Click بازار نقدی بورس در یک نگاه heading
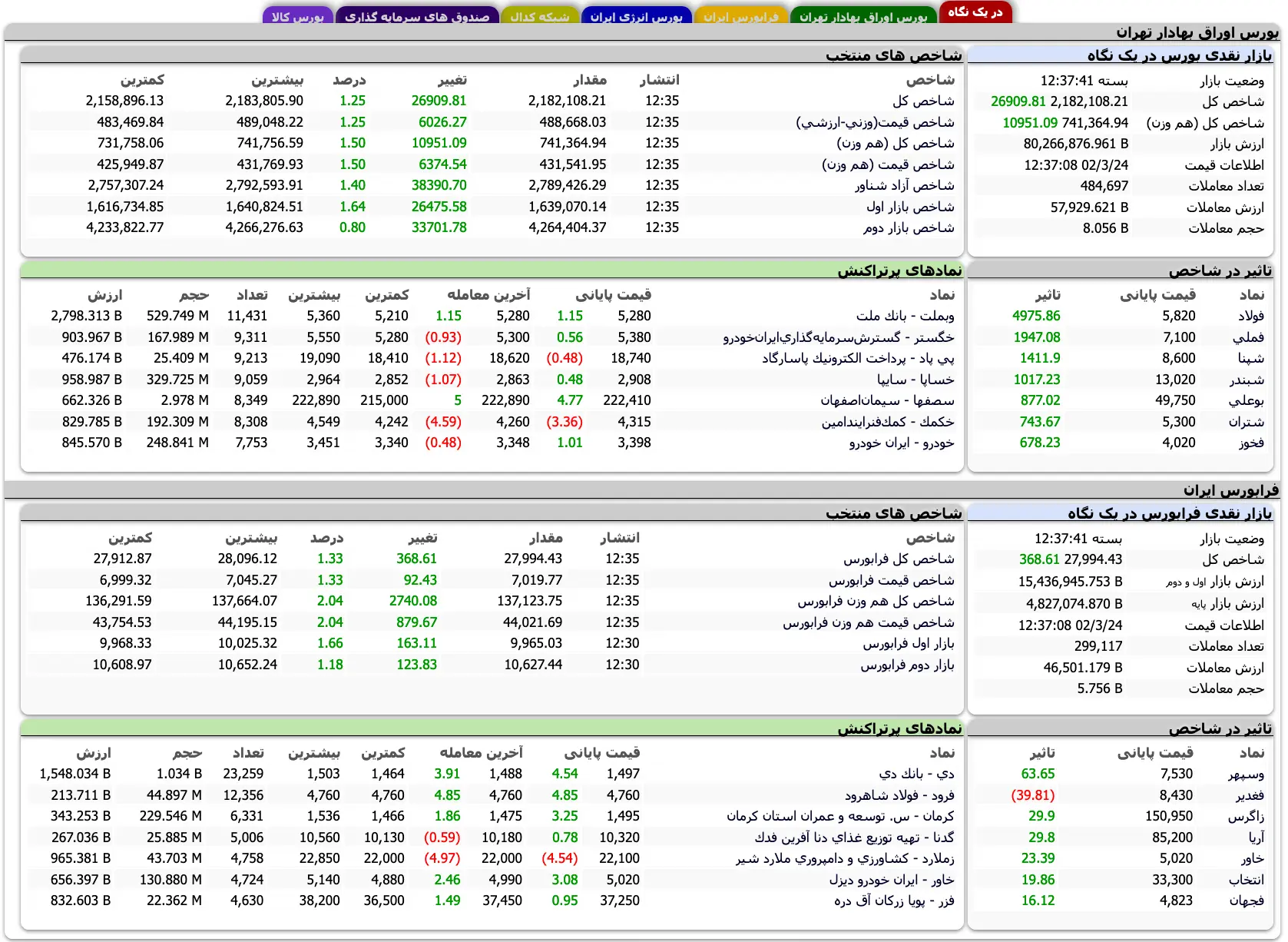 click(x=1179, y=55)
